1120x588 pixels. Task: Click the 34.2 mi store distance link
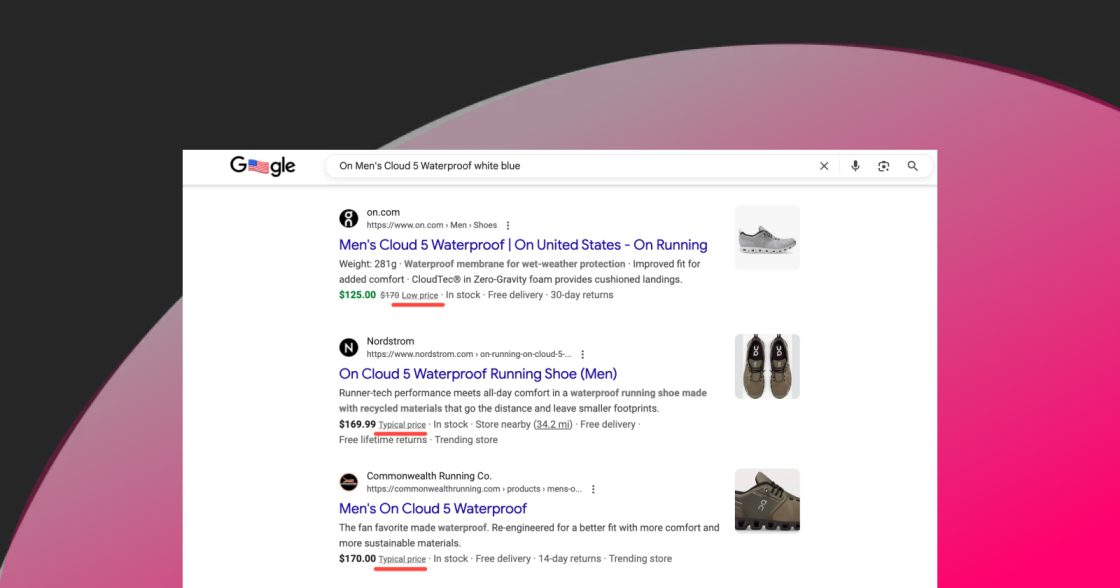pos(553,424)
